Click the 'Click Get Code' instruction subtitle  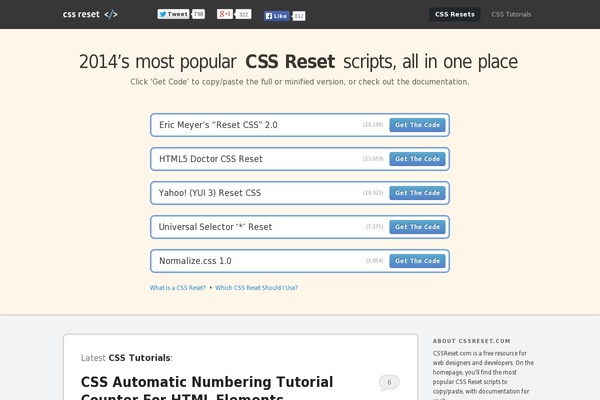300,82
